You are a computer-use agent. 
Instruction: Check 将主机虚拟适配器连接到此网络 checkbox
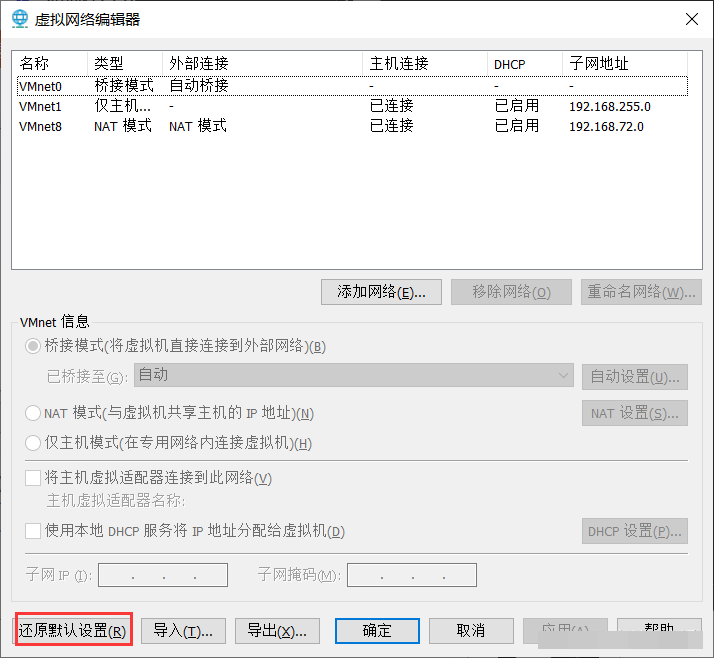33,478
